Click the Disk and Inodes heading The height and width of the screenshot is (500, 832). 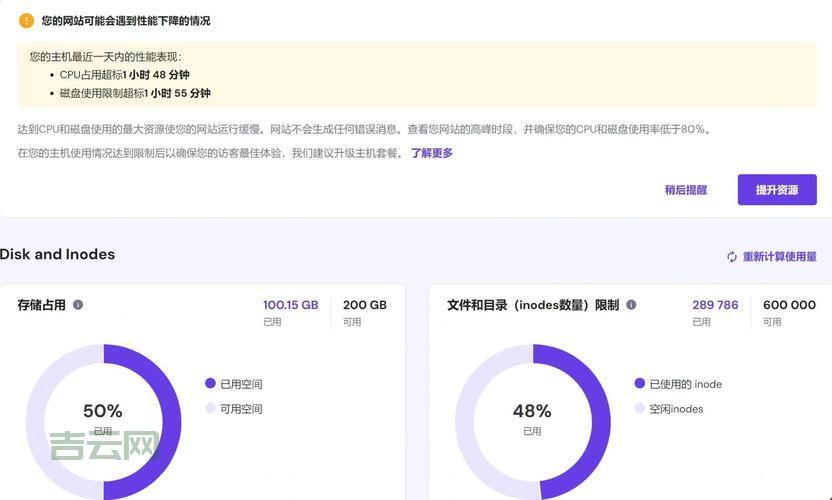tap(57, 254)
